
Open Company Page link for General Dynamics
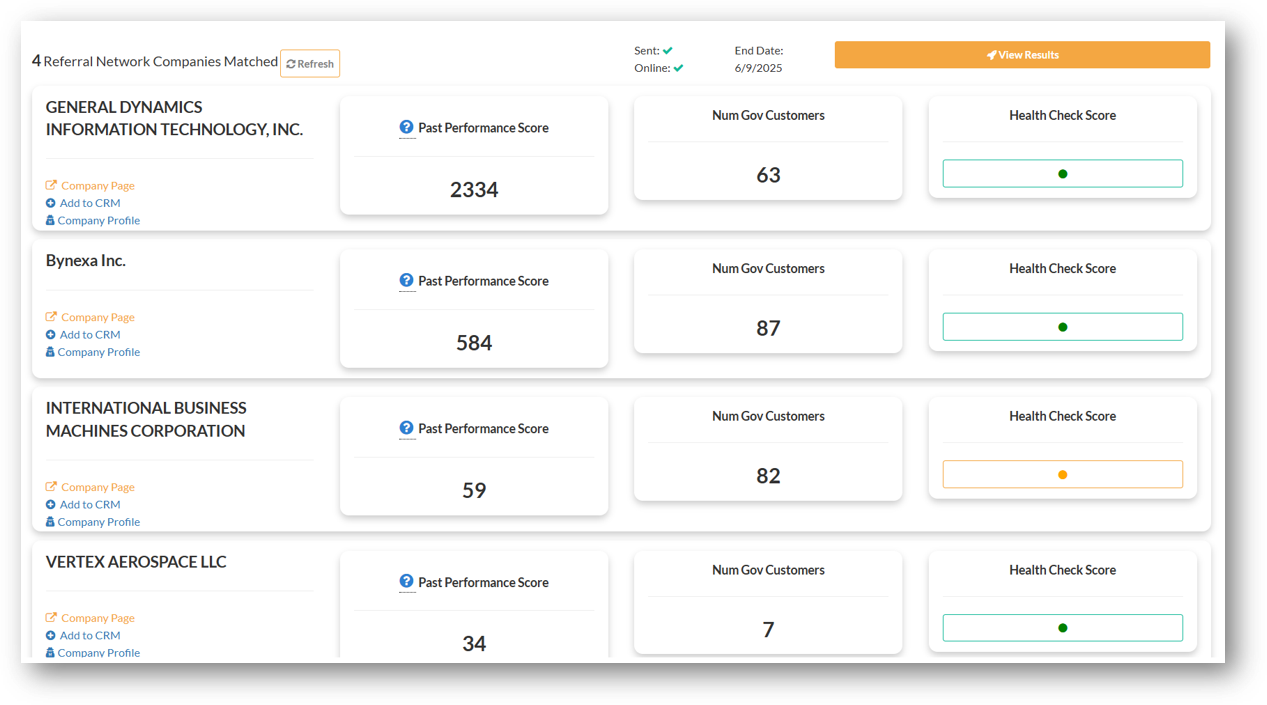pos(97,186)
